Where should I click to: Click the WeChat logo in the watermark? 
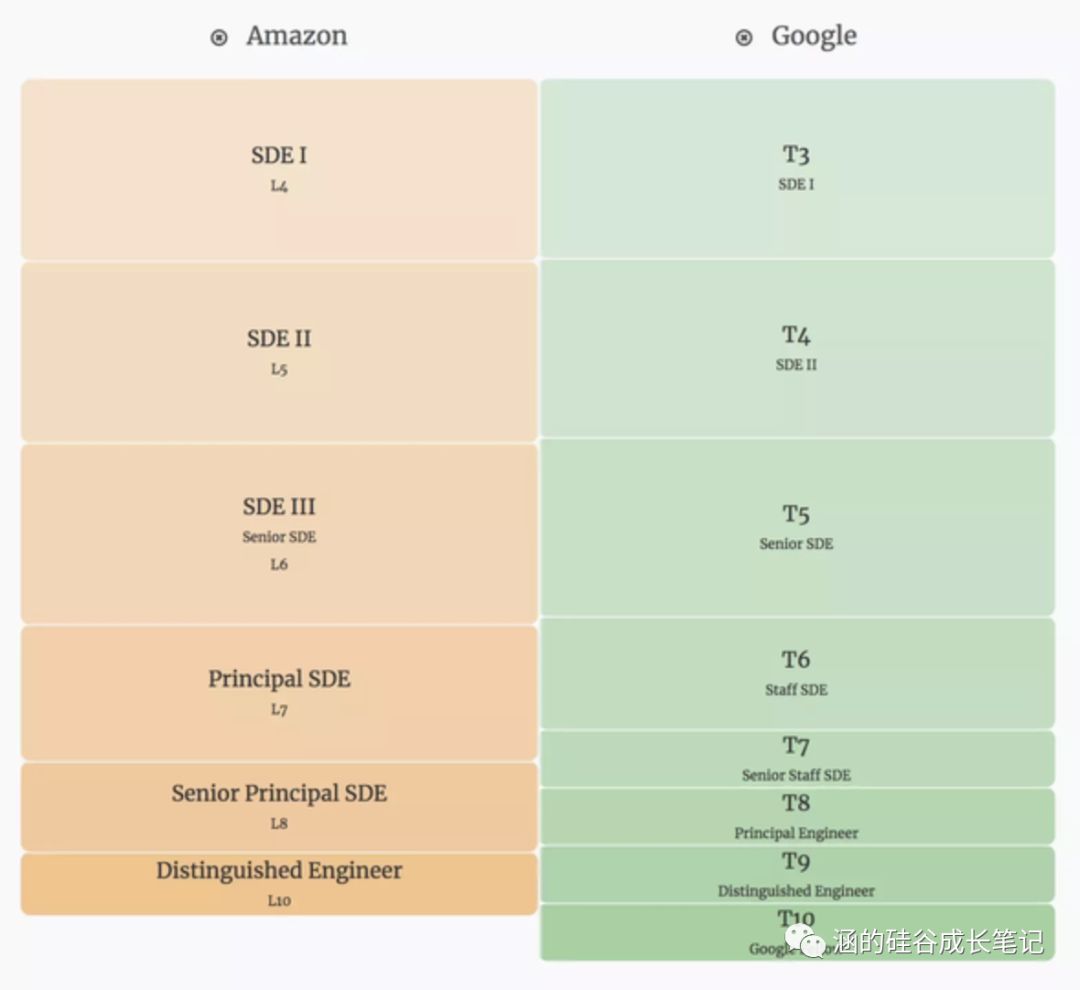coord(805,940)
